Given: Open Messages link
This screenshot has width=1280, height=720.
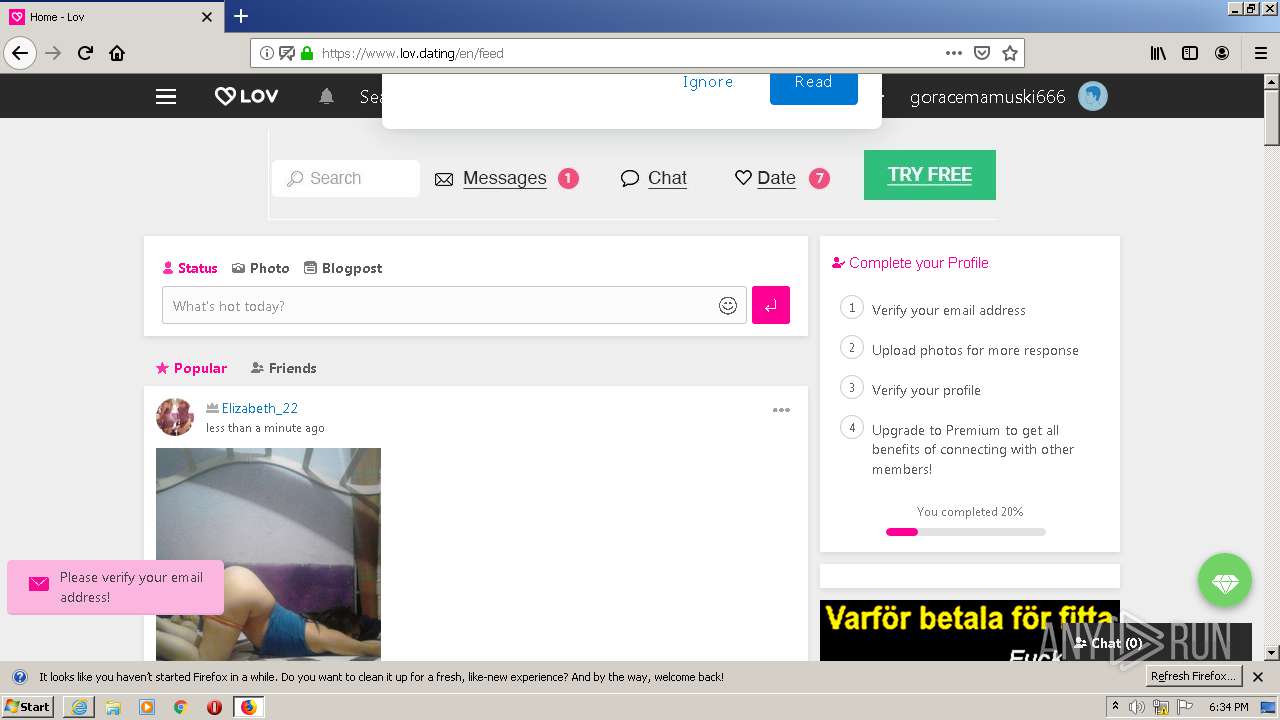Looking at the screenshot, I should 504,178.
